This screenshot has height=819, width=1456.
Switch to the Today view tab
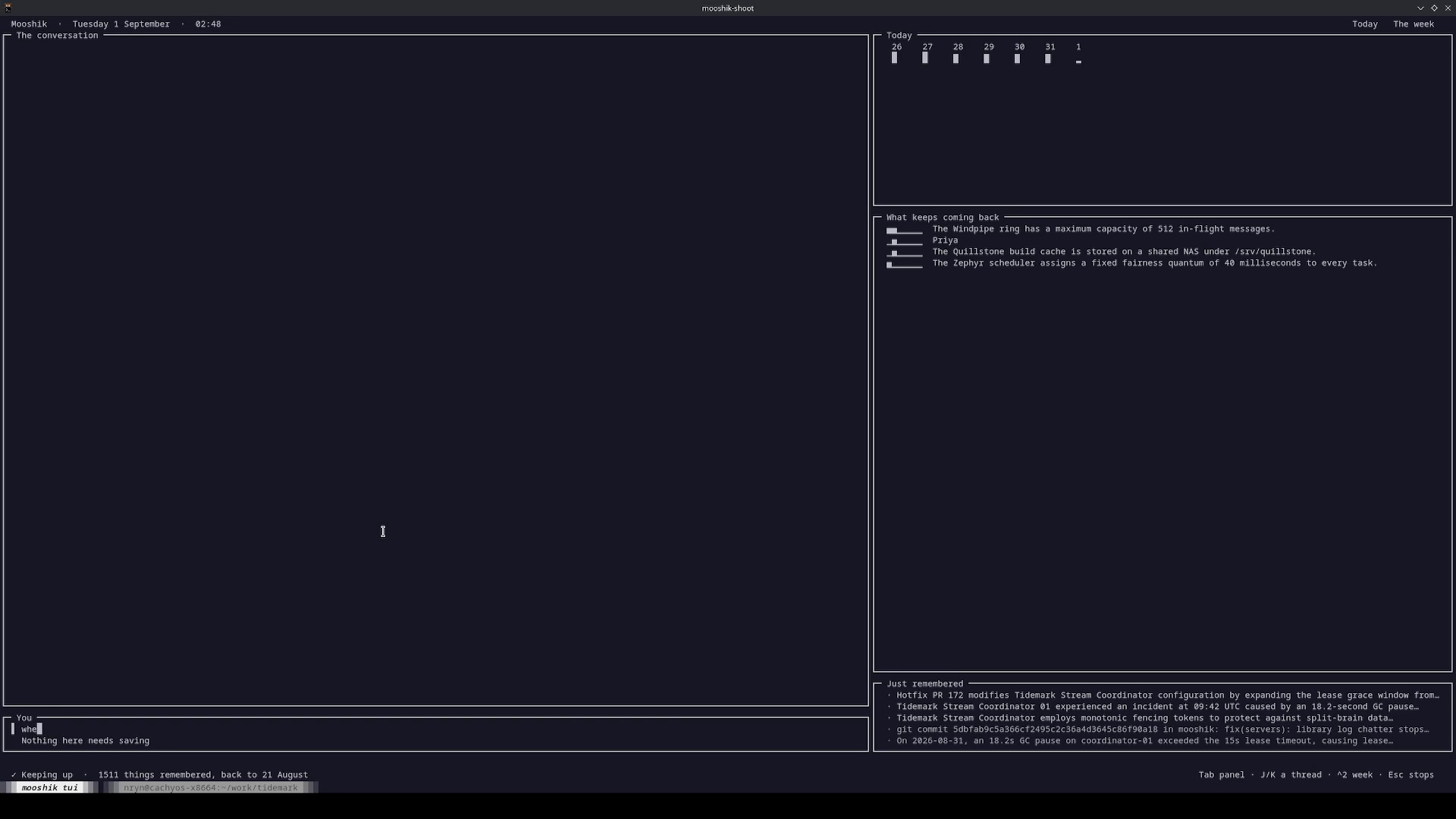[x=1365, y=24]
